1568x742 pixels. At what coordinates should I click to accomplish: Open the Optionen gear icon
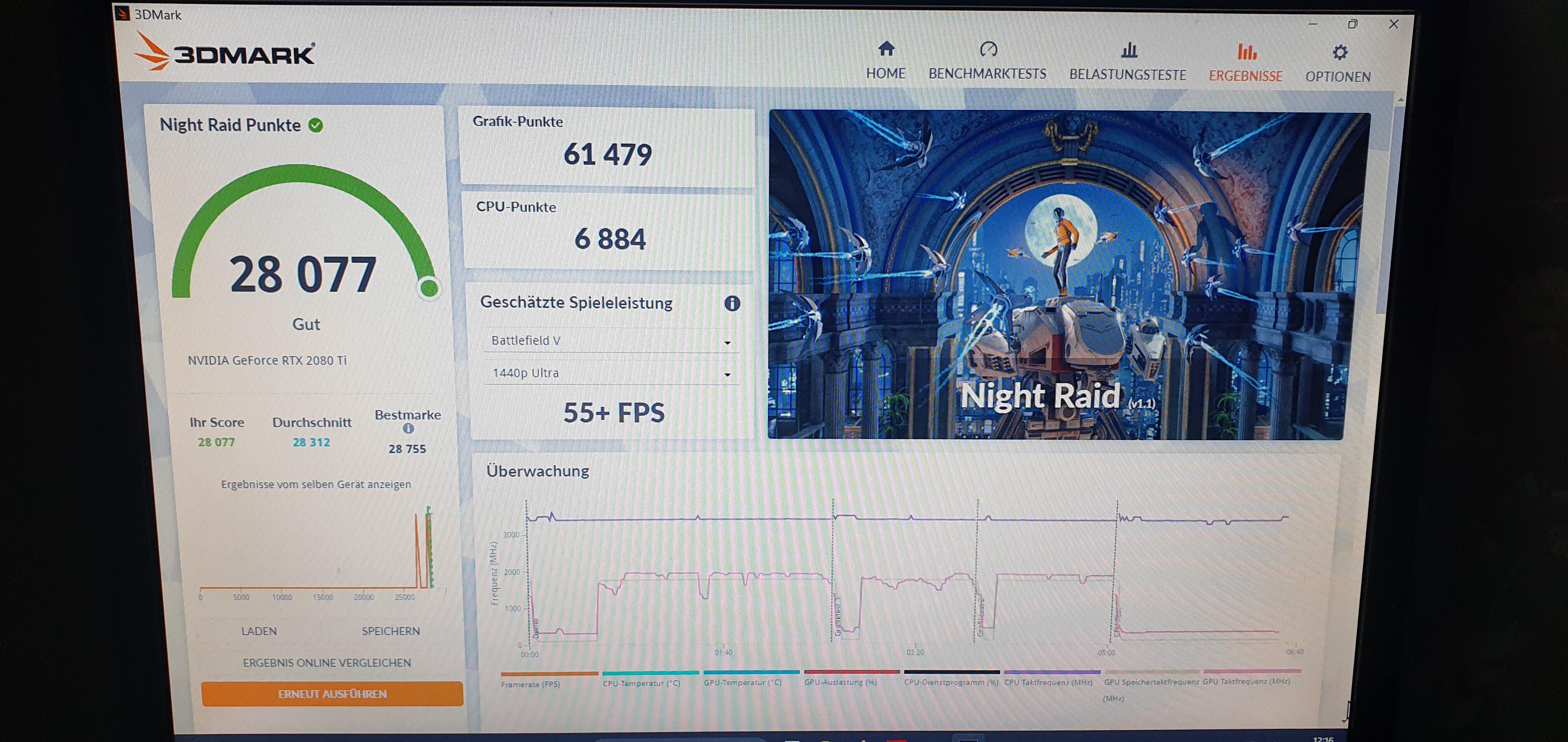pyautogui.click(x=1339, y=53)
